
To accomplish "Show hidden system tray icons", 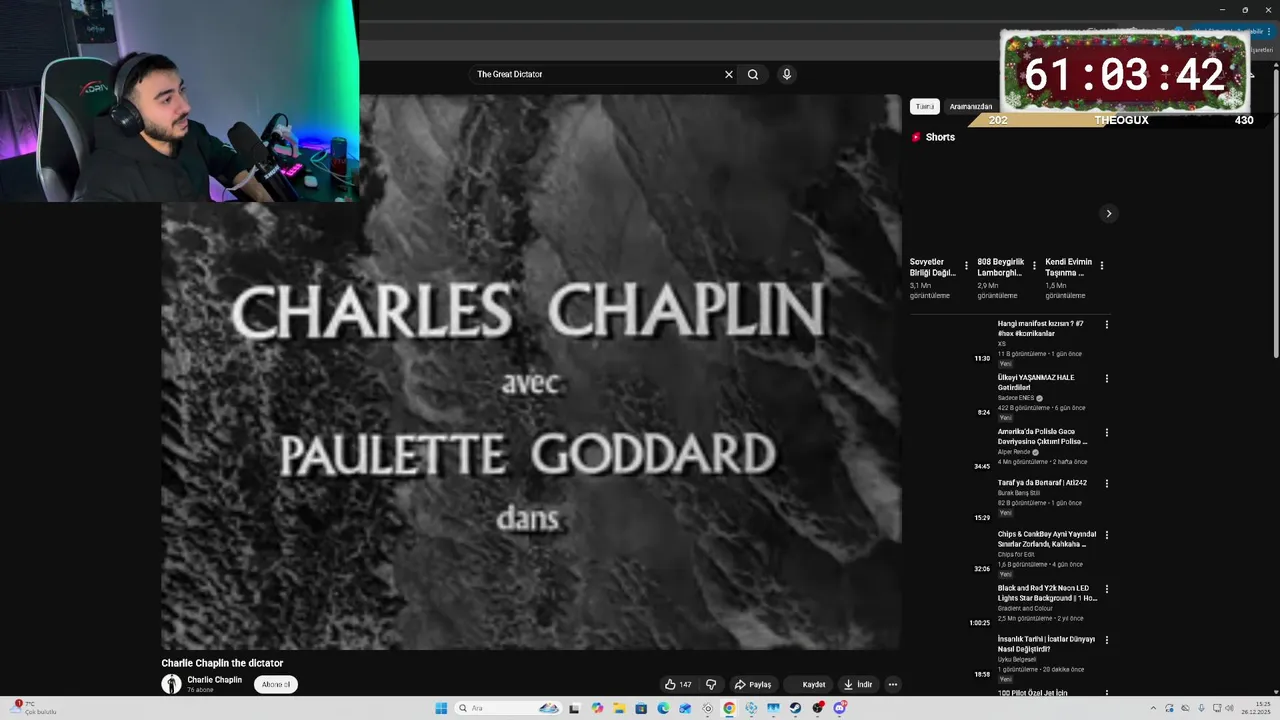I will click(1153, 708).
